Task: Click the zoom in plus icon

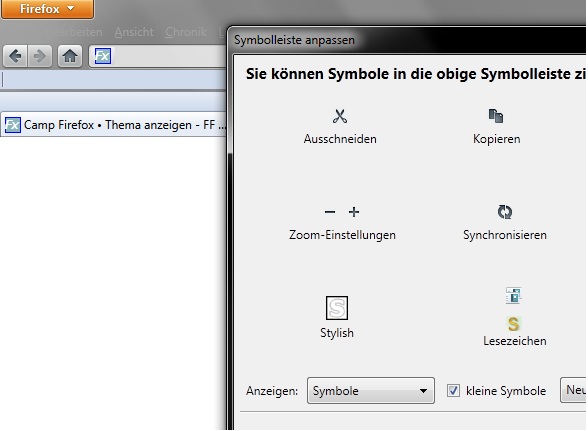Action: point(354,212)
